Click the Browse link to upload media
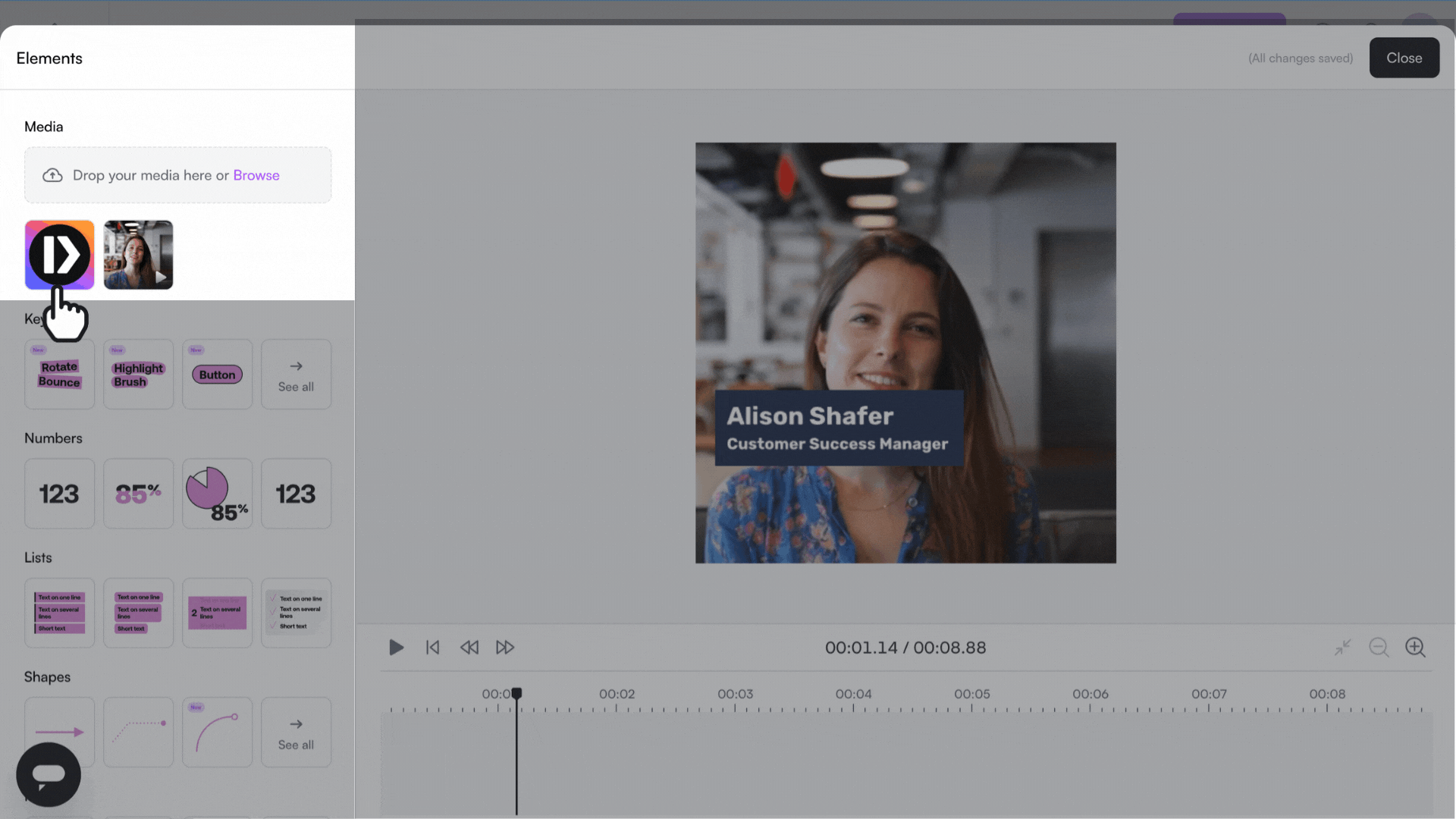 256,175
